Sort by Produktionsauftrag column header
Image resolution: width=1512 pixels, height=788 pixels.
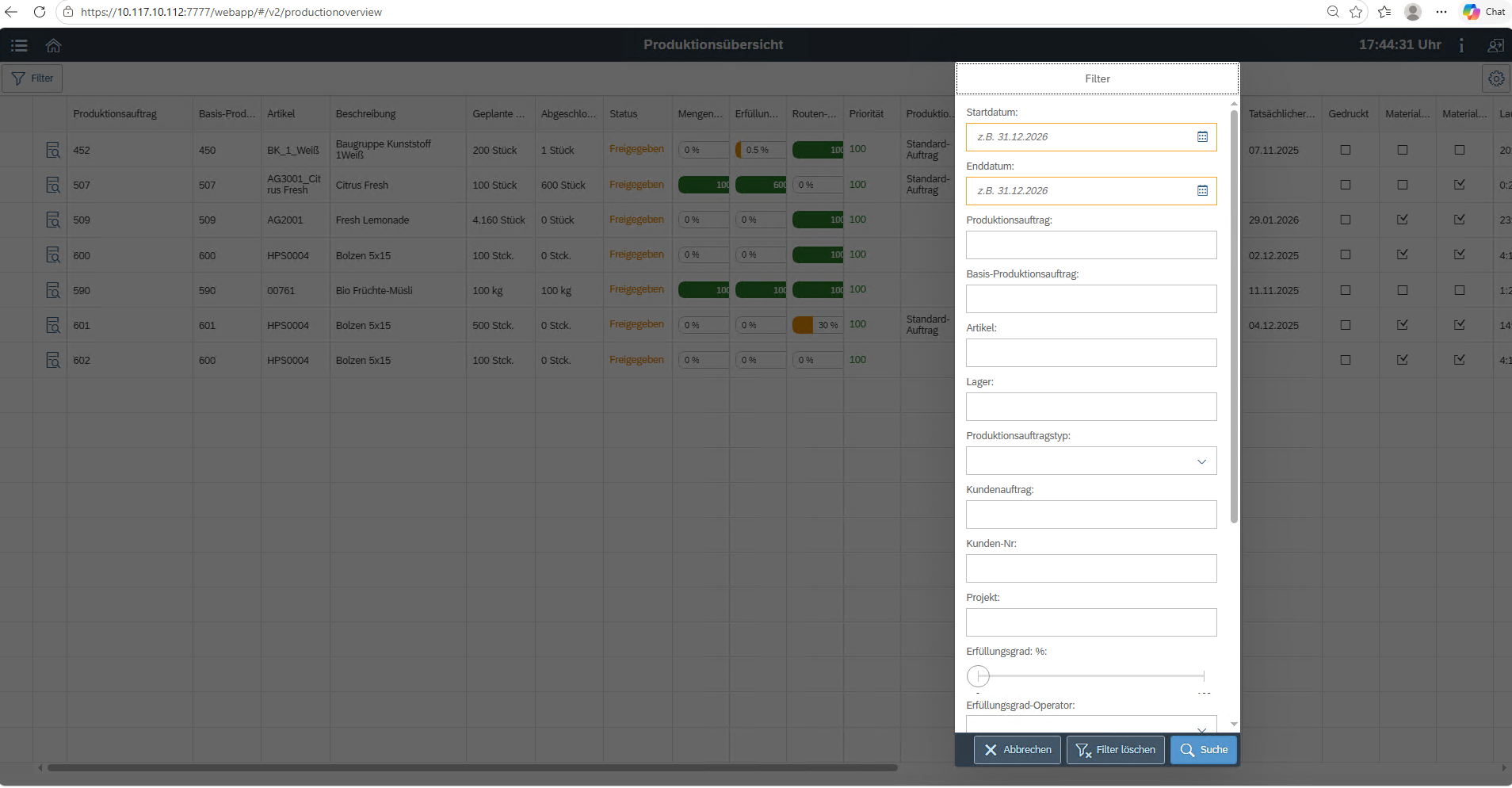115,114
